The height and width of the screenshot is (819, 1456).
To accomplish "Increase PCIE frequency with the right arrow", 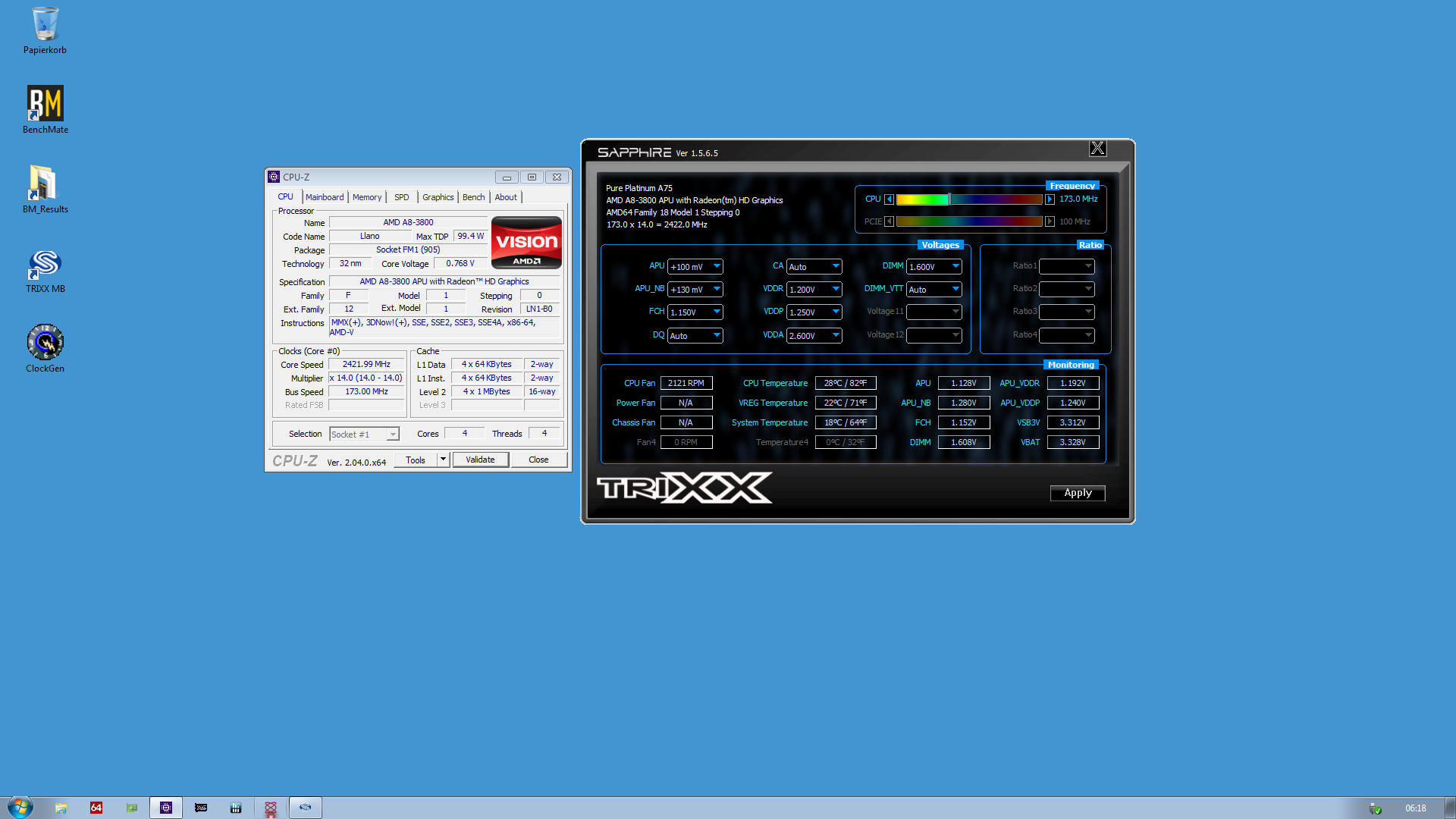I will (1050, 221).
